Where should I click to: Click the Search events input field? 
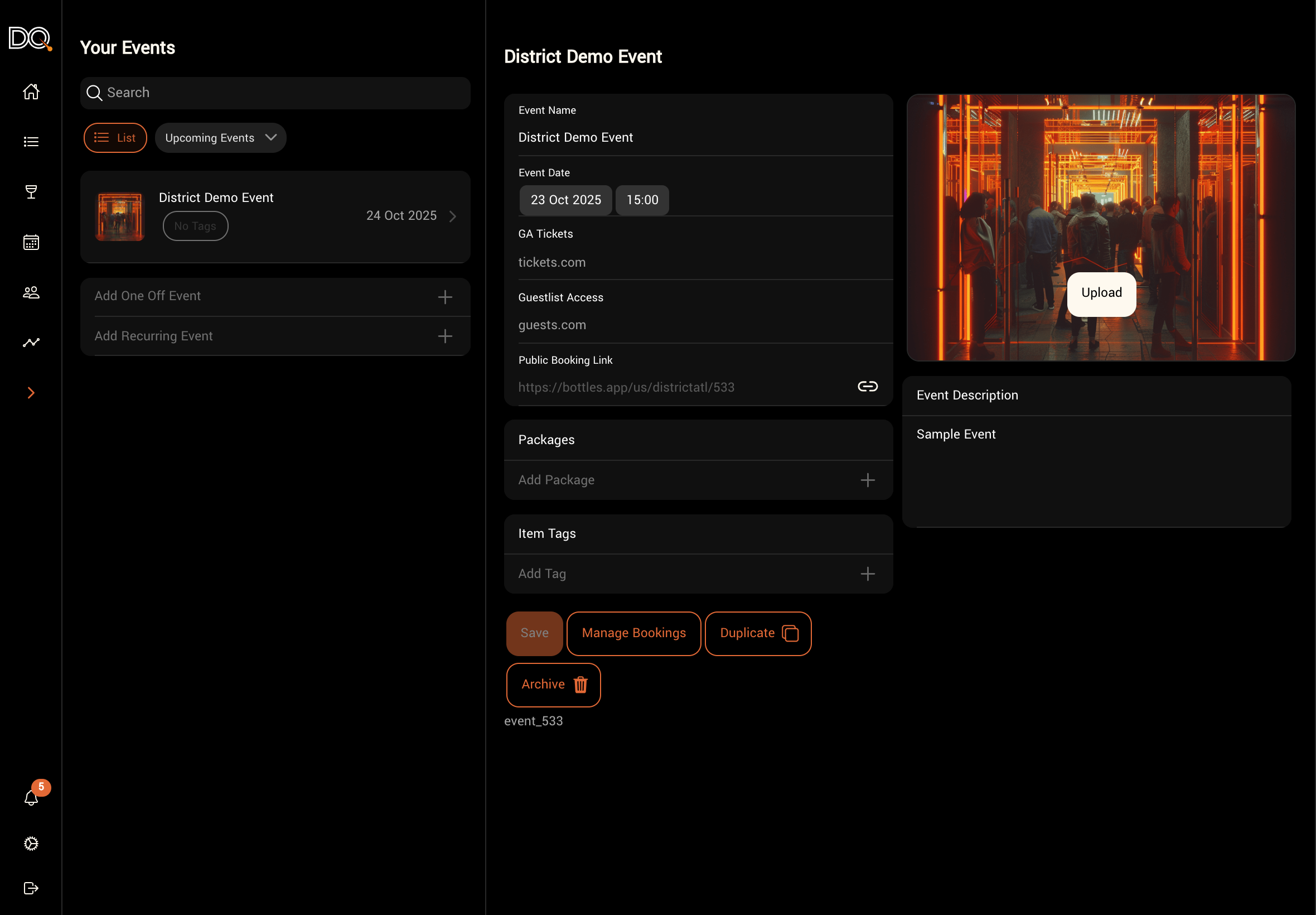pyautogui.click(x=275, y=93)
